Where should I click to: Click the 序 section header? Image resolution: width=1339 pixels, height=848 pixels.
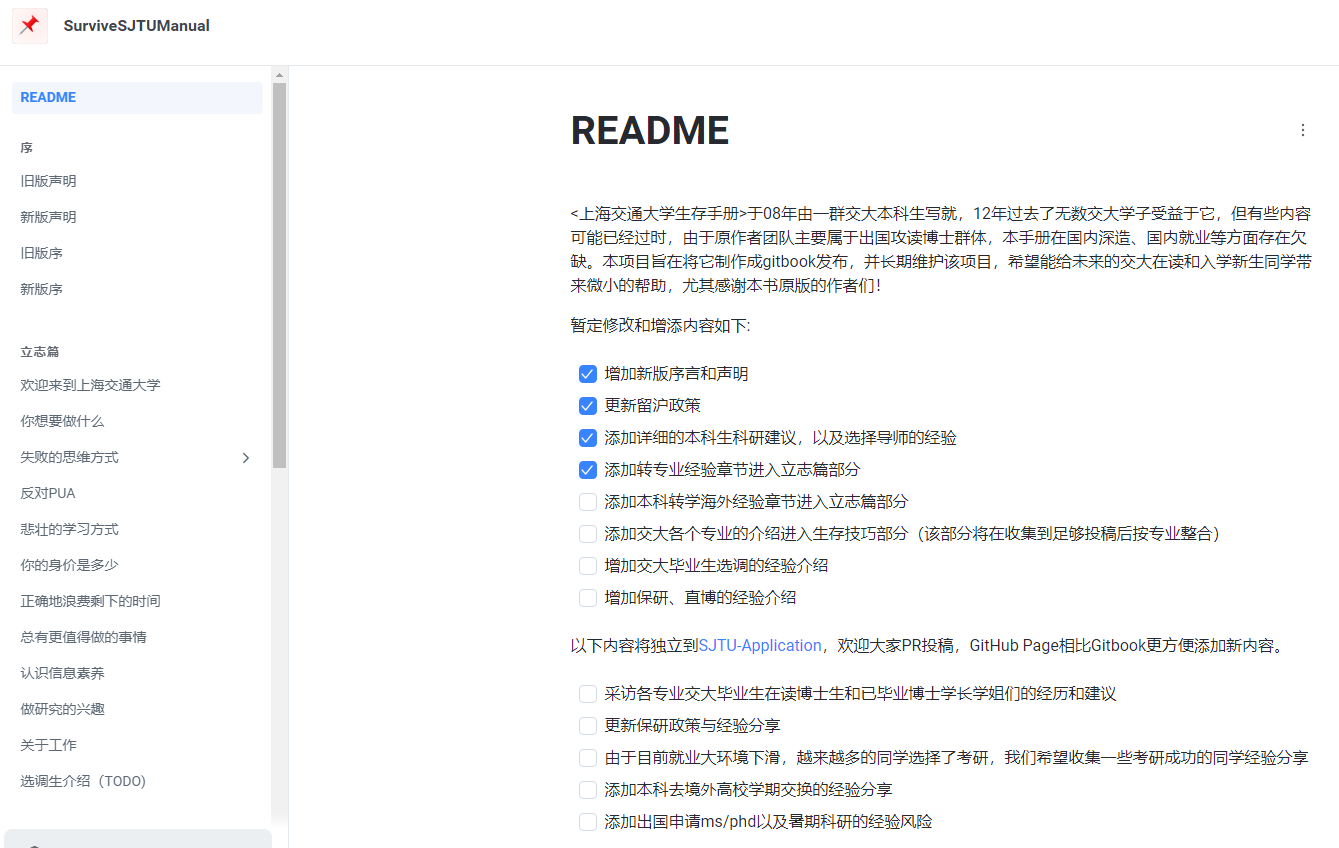pos(27,148)
